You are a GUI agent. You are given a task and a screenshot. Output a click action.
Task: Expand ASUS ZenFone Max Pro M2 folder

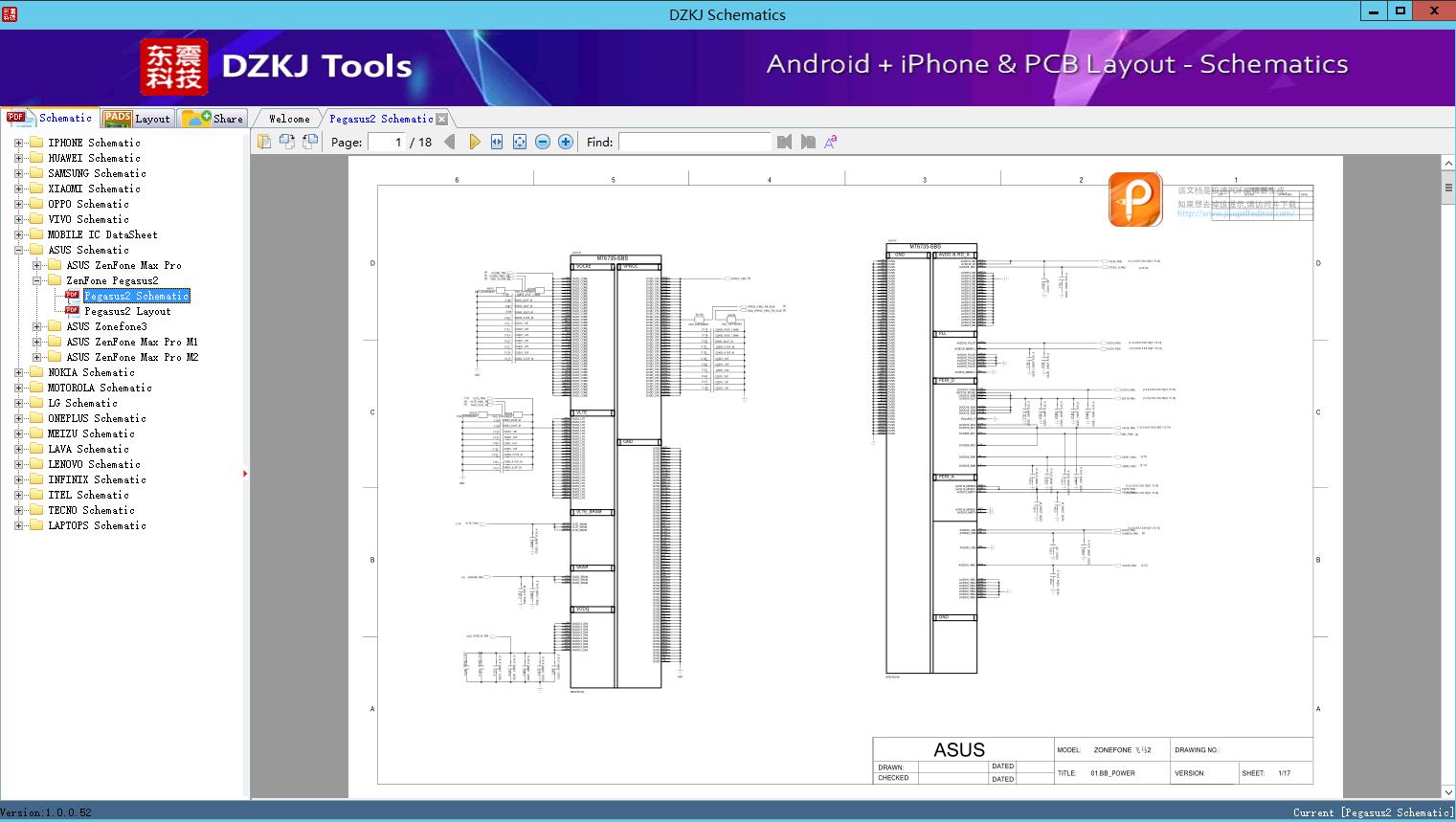coord(36,357)
